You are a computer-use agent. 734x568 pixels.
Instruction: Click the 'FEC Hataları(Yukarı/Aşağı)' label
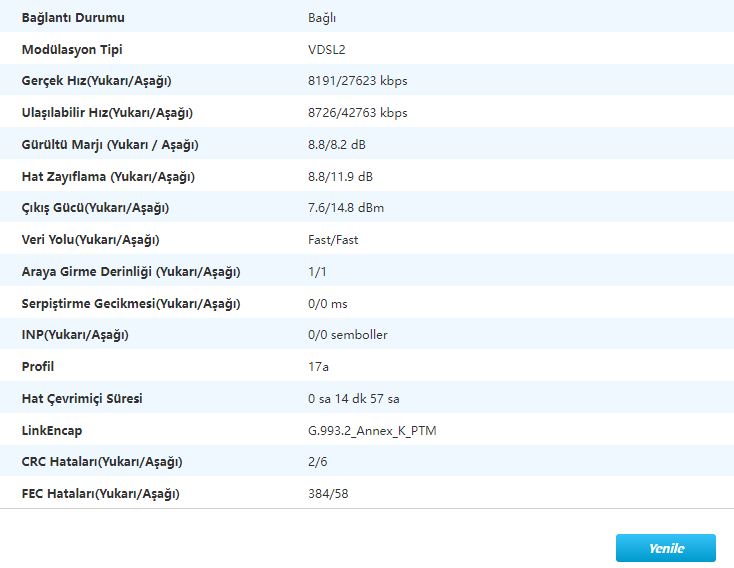point(101,494)
